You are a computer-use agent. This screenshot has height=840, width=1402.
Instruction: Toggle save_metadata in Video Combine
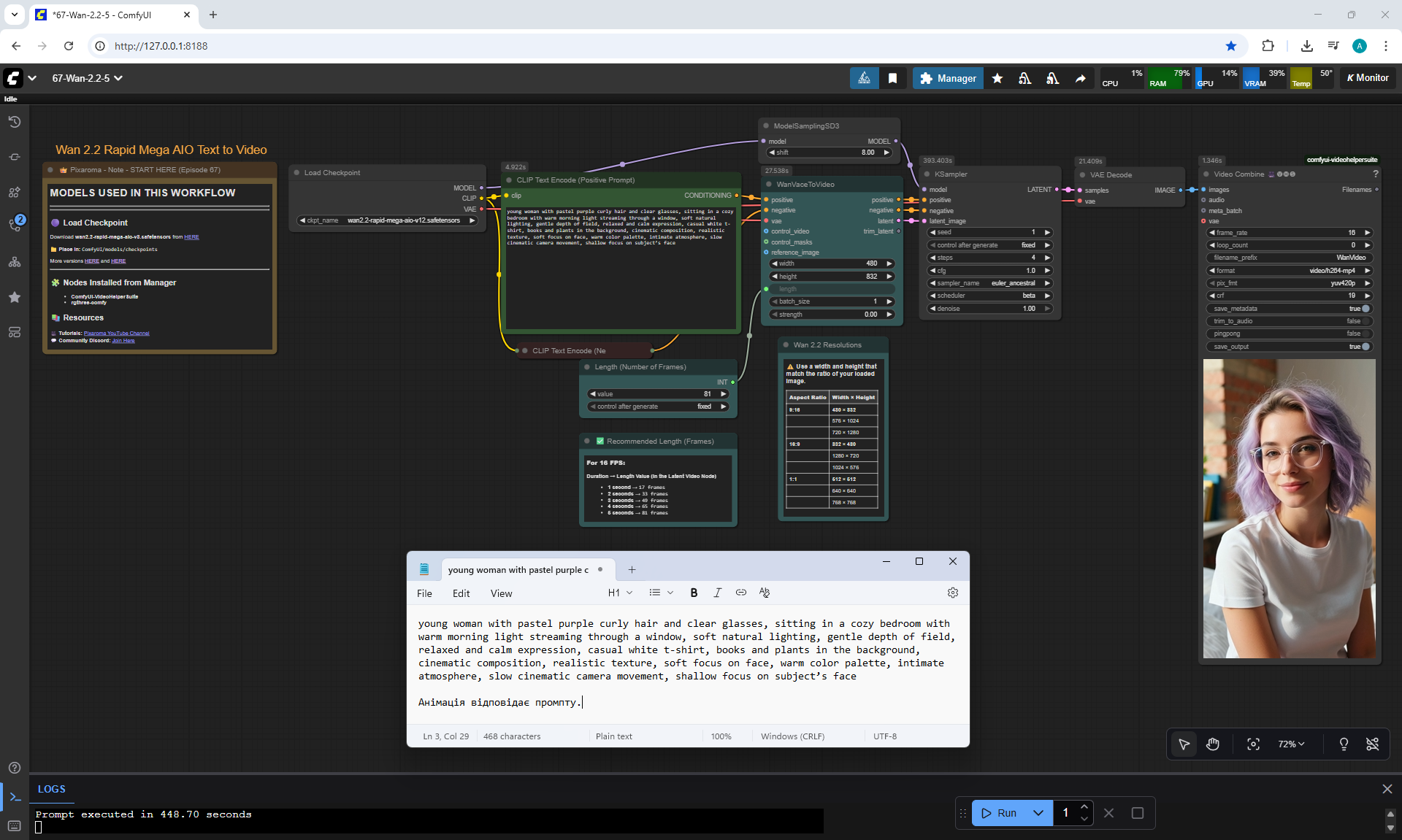click(1365, 309)
